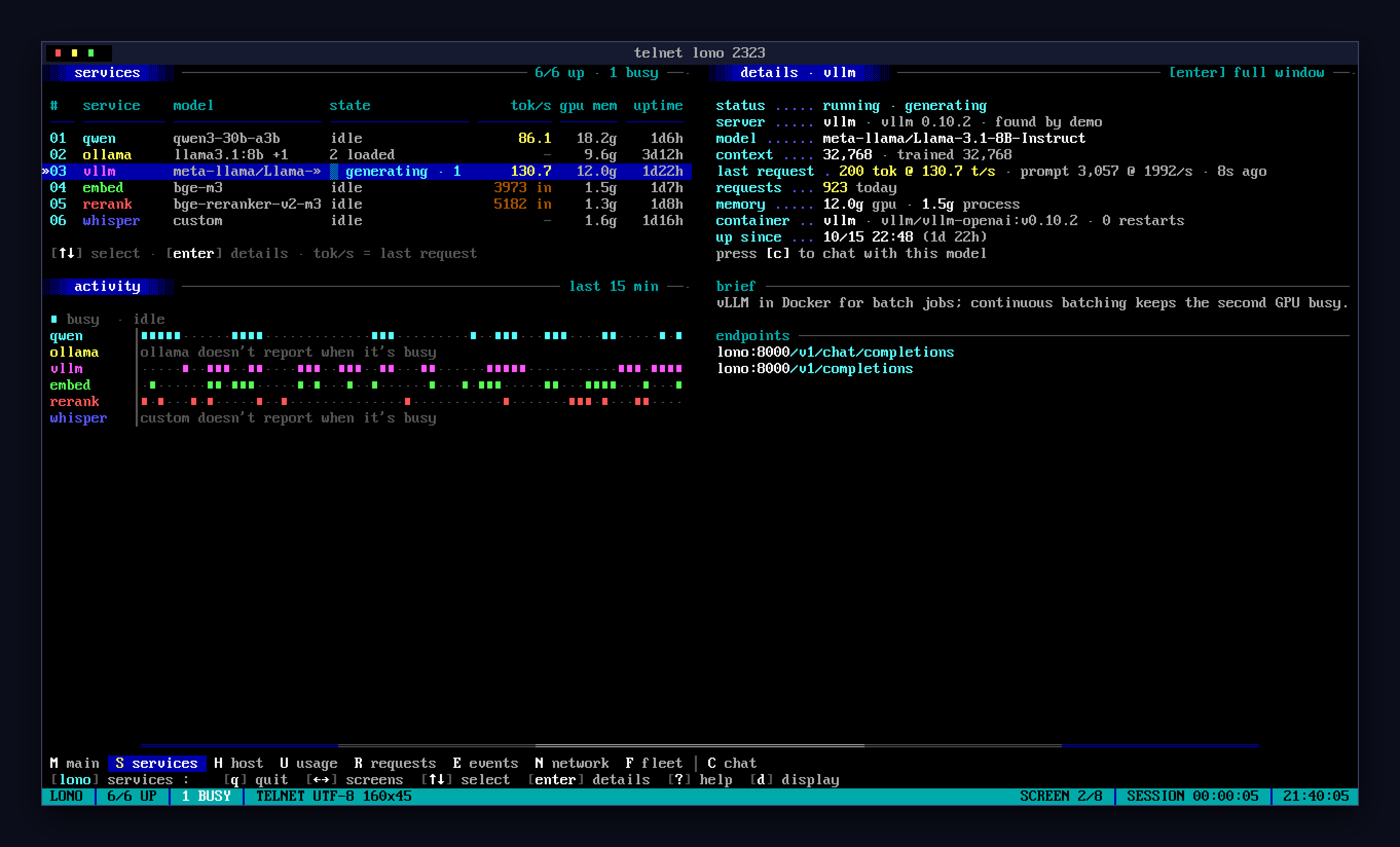The width and height of the screenshot is (1400, 847).
Task: Click the SESSION 00:00:05 status entry
Action: pos(1192,796)
